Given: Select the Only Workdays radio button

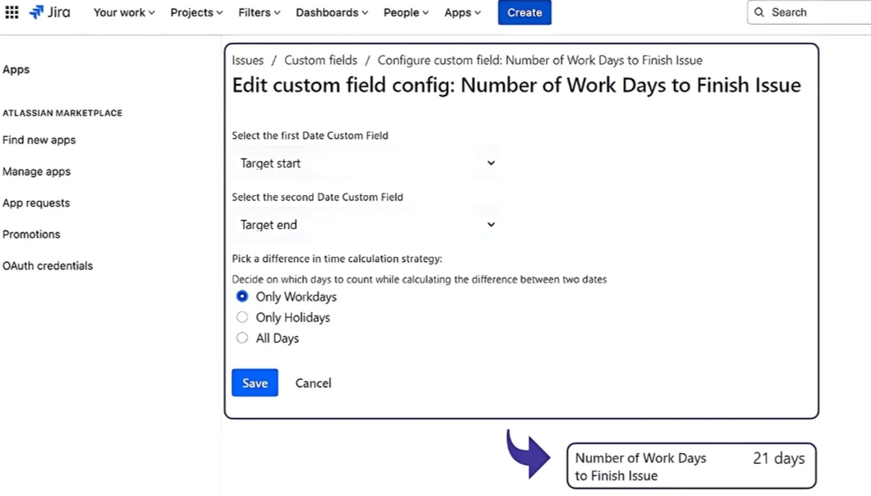Looking at the screenshot, I should pos(242,297).
